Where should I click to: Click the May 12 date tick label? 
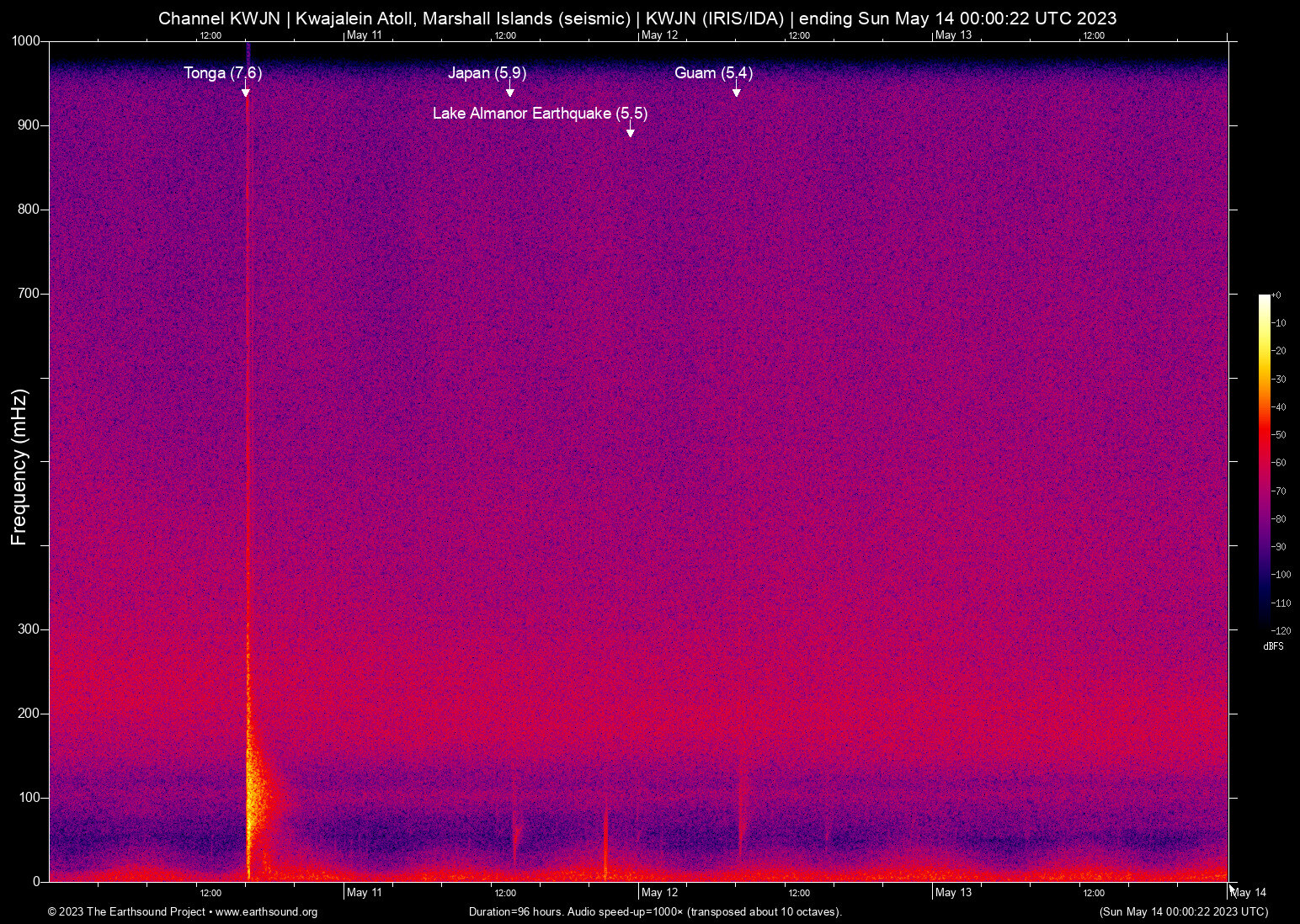click(659, 892)
